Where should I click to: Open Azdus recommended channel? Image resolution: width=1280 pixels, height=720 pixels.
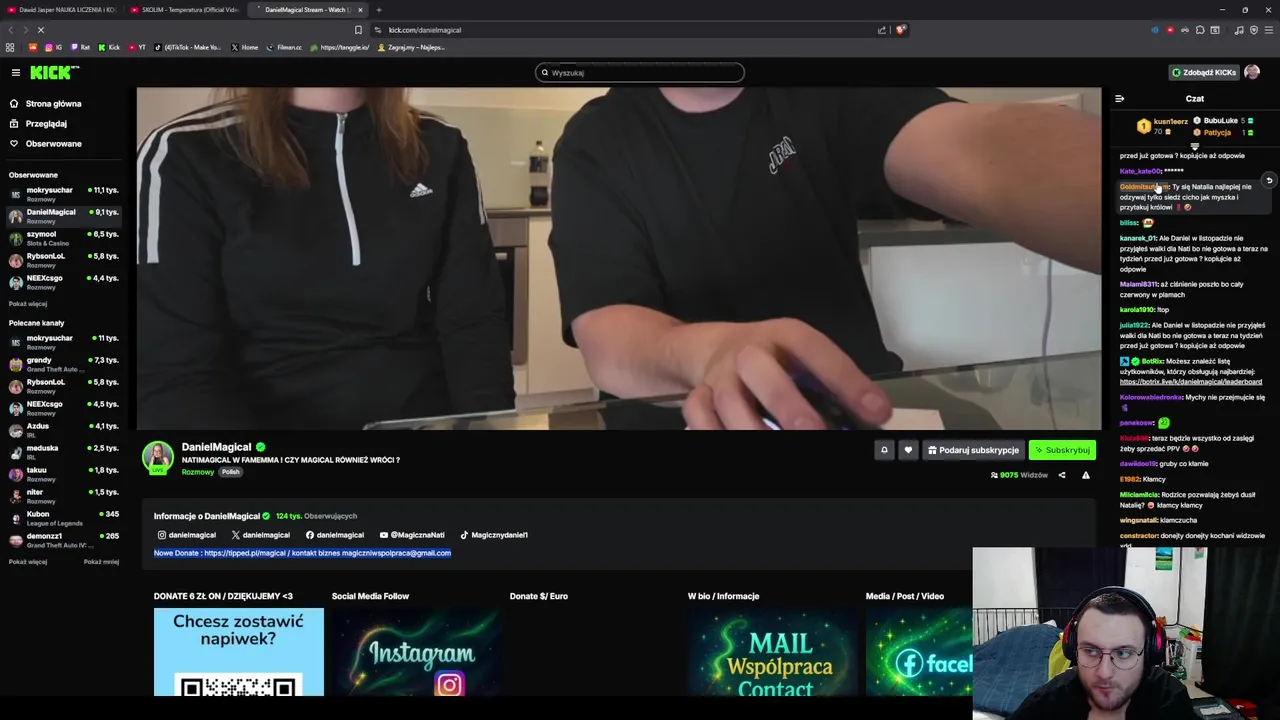64,430
